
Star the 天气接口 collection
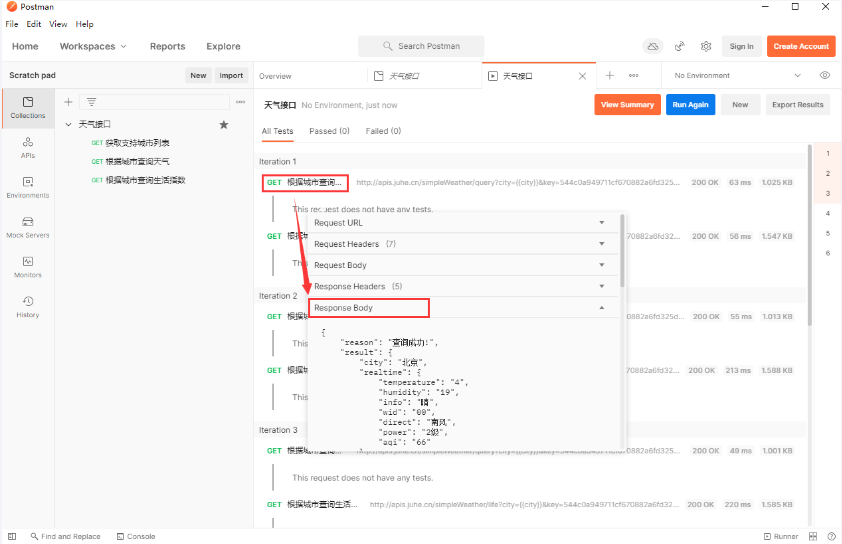click(x=224, y=125)
